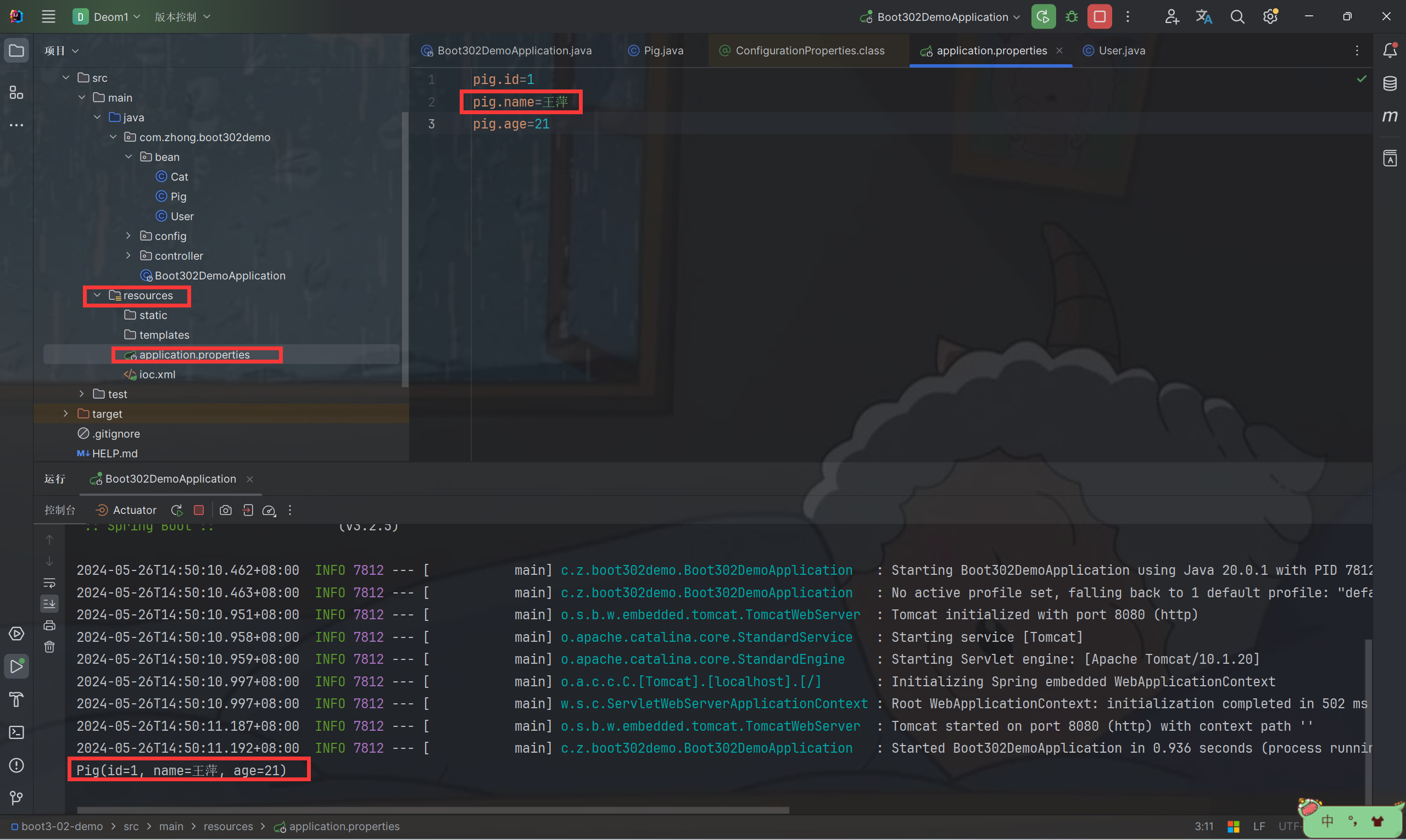Expand the config package
1406x840 pixels.
point(129,236)
